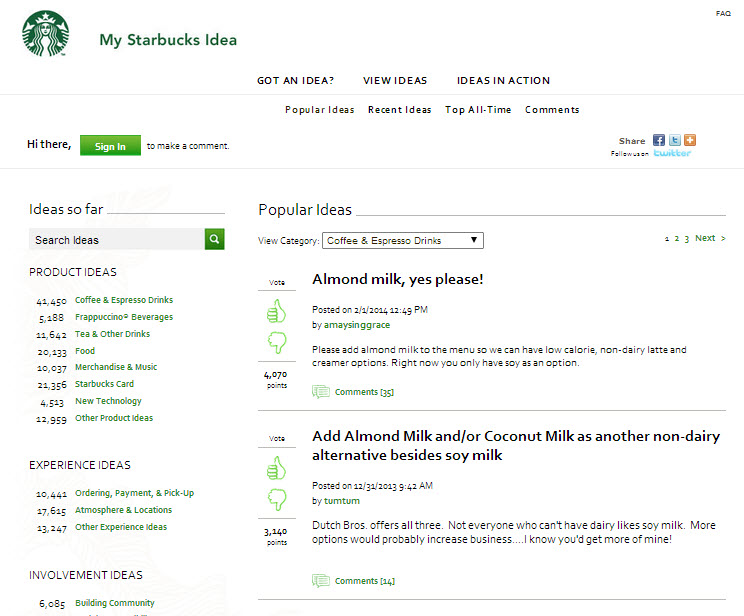Click the 3,140 points count
The image size is (744, 616).
click(276, 532)
